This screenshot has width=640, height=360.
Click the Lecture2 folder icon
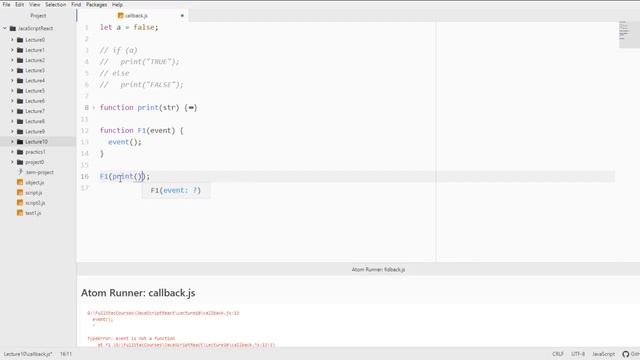[20, 60]
